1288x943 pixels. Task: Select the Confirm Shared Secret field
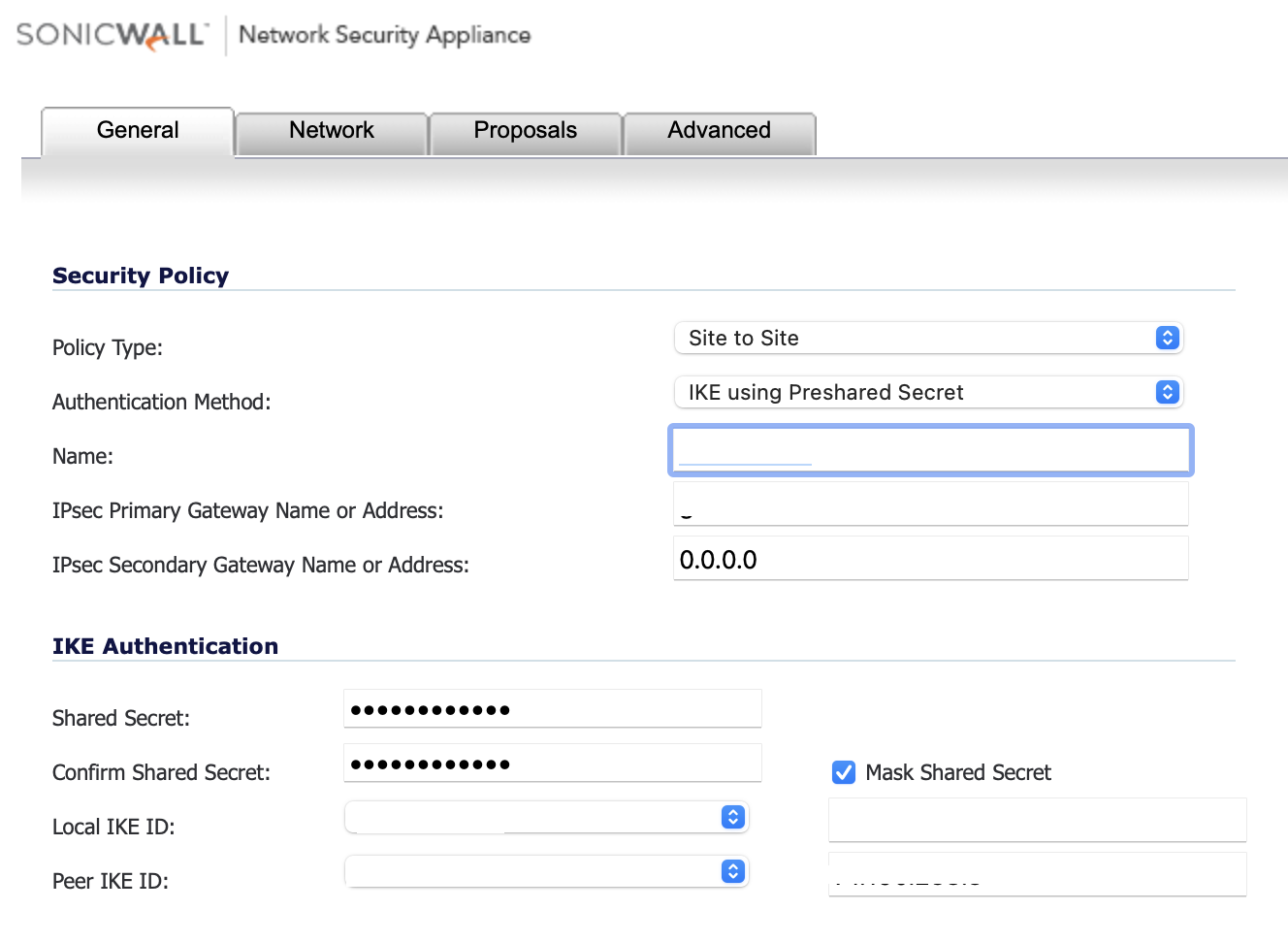click(551, 763)
